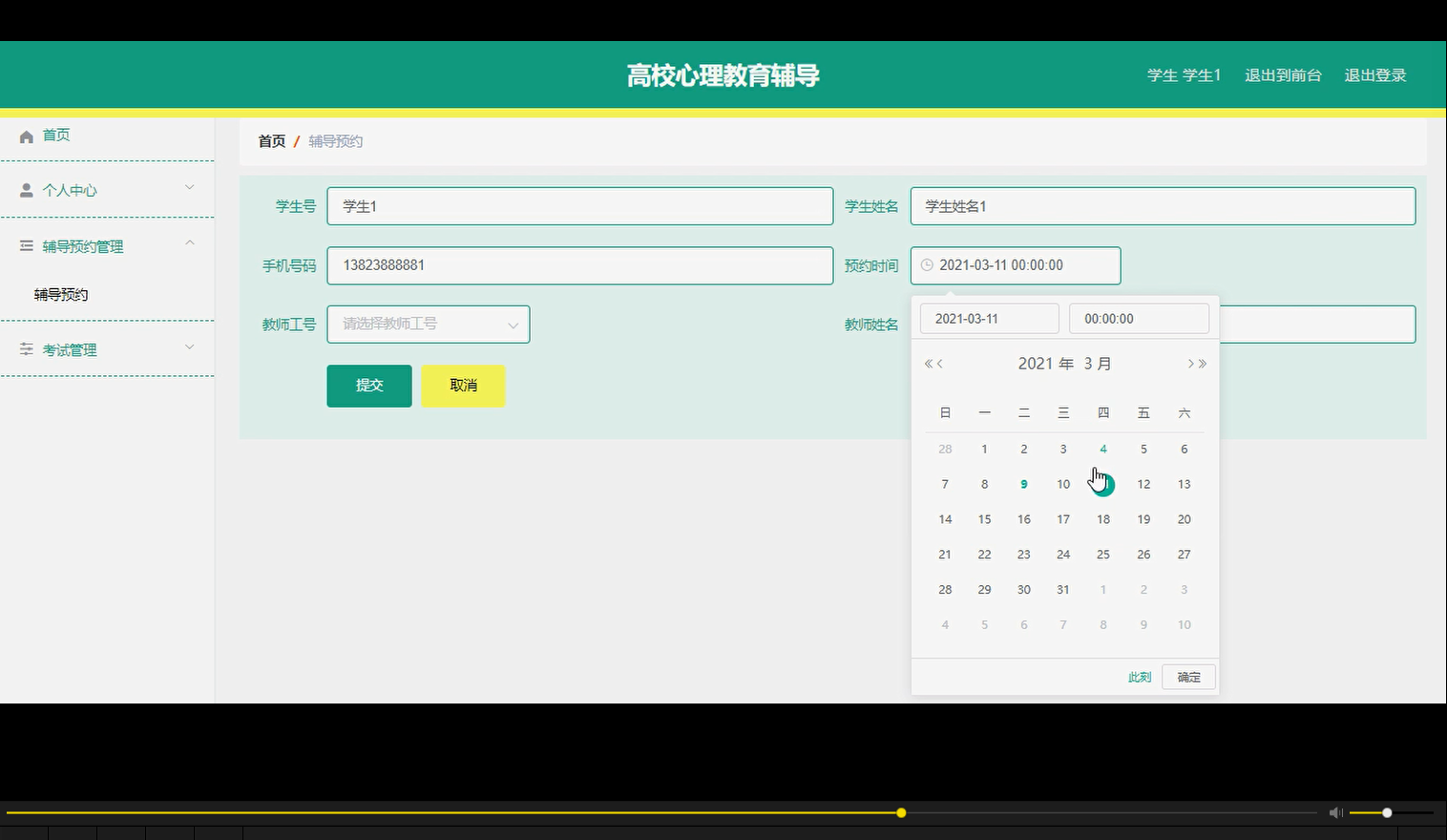
Task: Go to next month with single-right arrow
Action: 1190,364
